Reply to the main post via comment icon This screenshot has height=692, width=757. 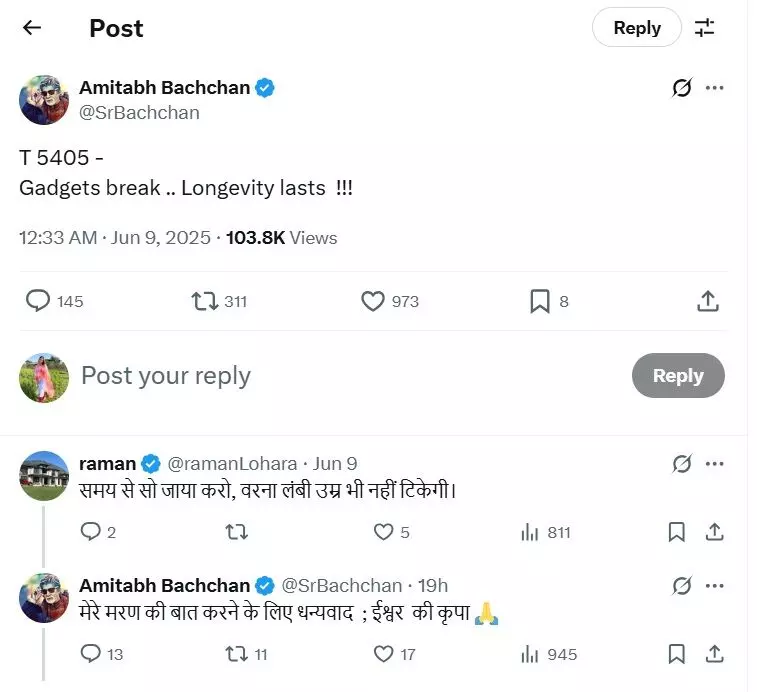38,301
